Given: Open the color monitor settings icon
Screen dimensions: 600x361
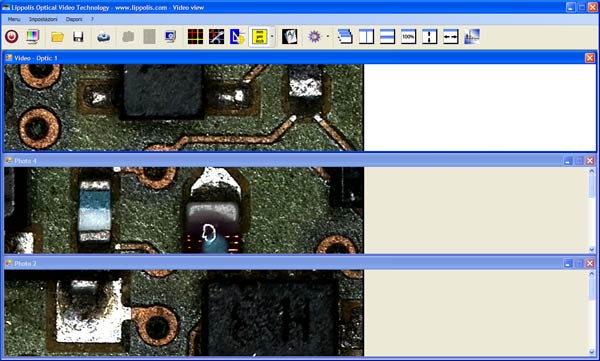Looking at the screenshot, I should pos(33,37).
